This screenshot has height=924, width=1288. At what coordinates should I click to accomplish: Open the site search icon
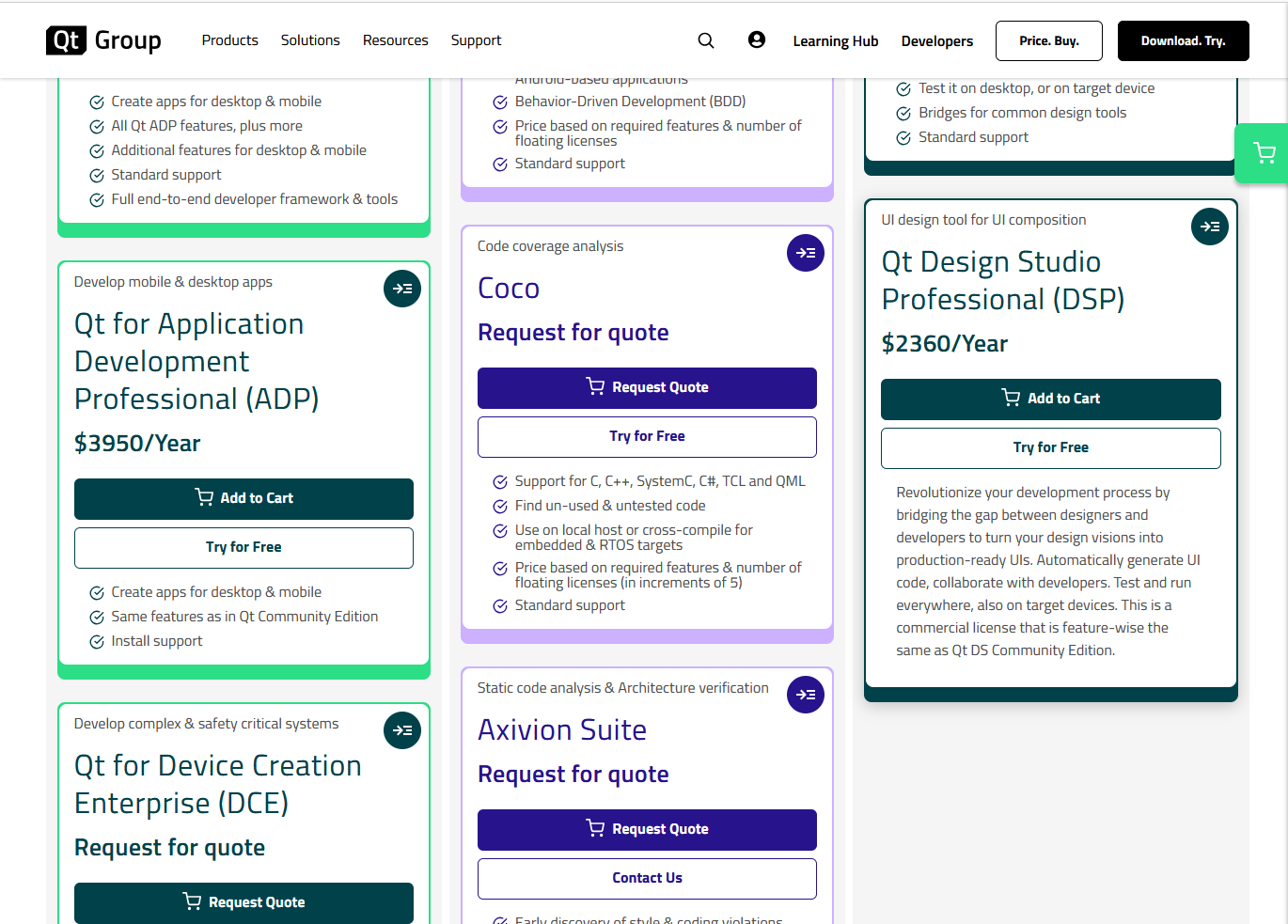tap(706, 40)
